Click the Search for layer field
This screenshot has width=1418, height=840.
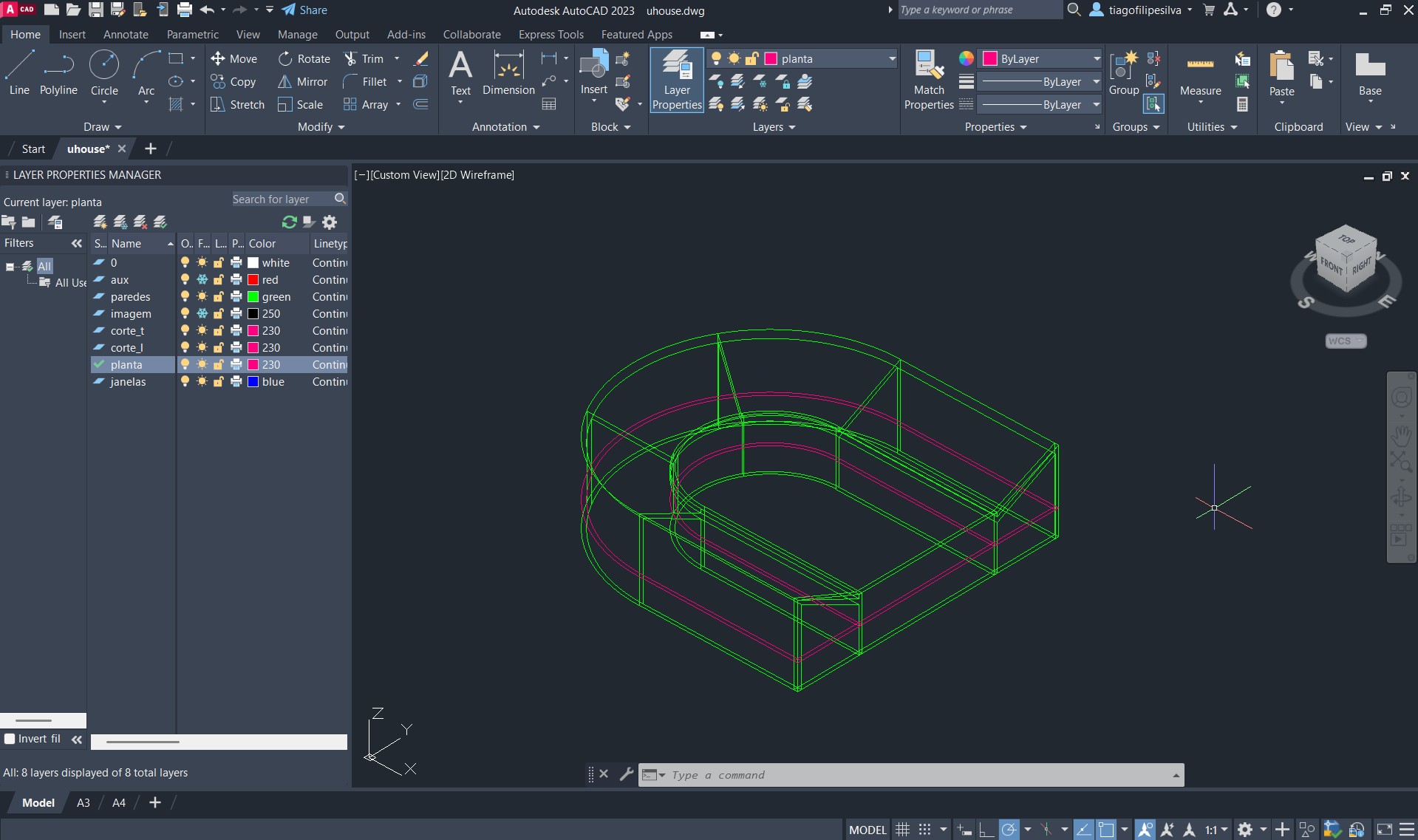point(281,199)
